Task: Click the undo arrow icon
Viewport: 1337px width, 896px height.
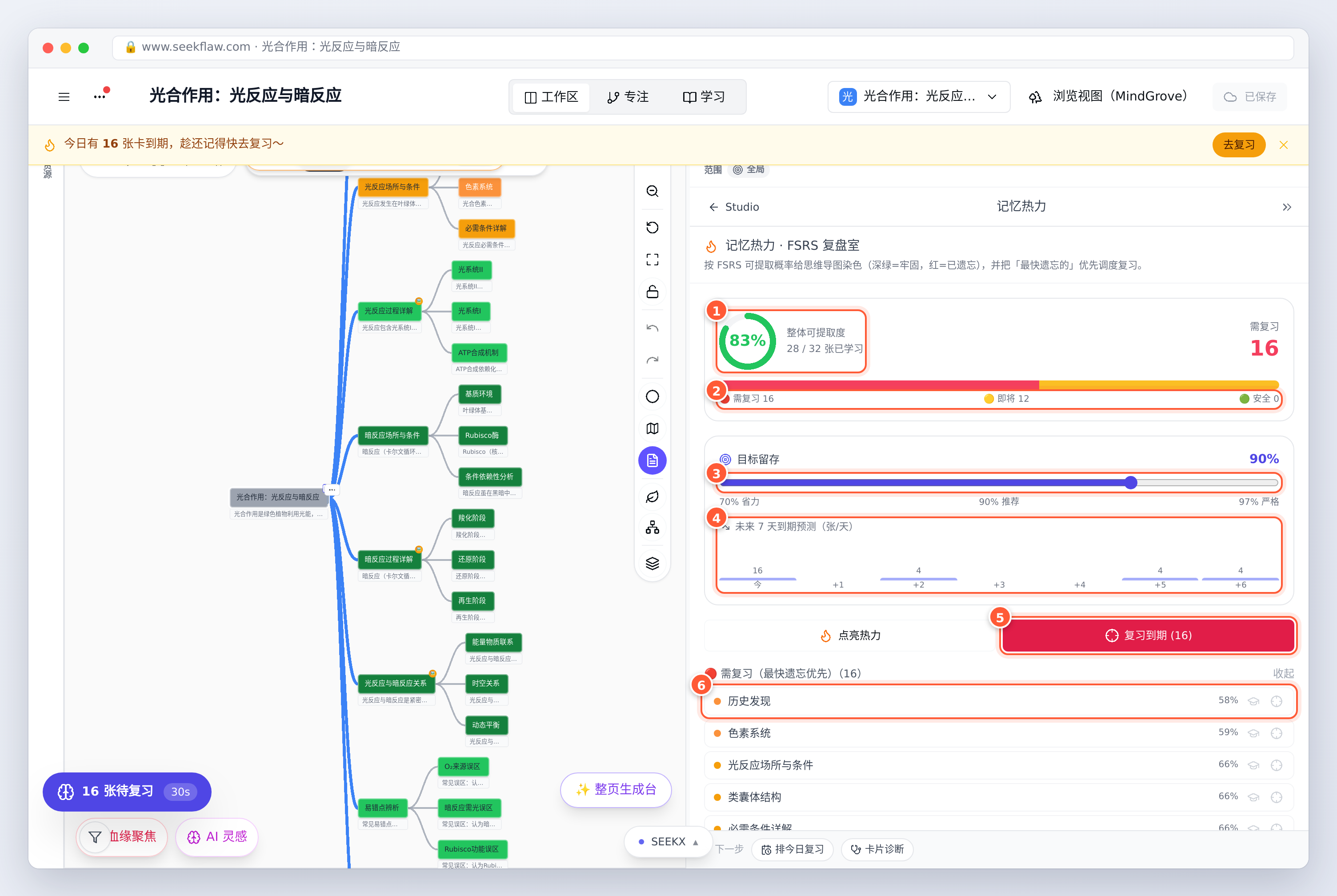Action: [652, 328]
